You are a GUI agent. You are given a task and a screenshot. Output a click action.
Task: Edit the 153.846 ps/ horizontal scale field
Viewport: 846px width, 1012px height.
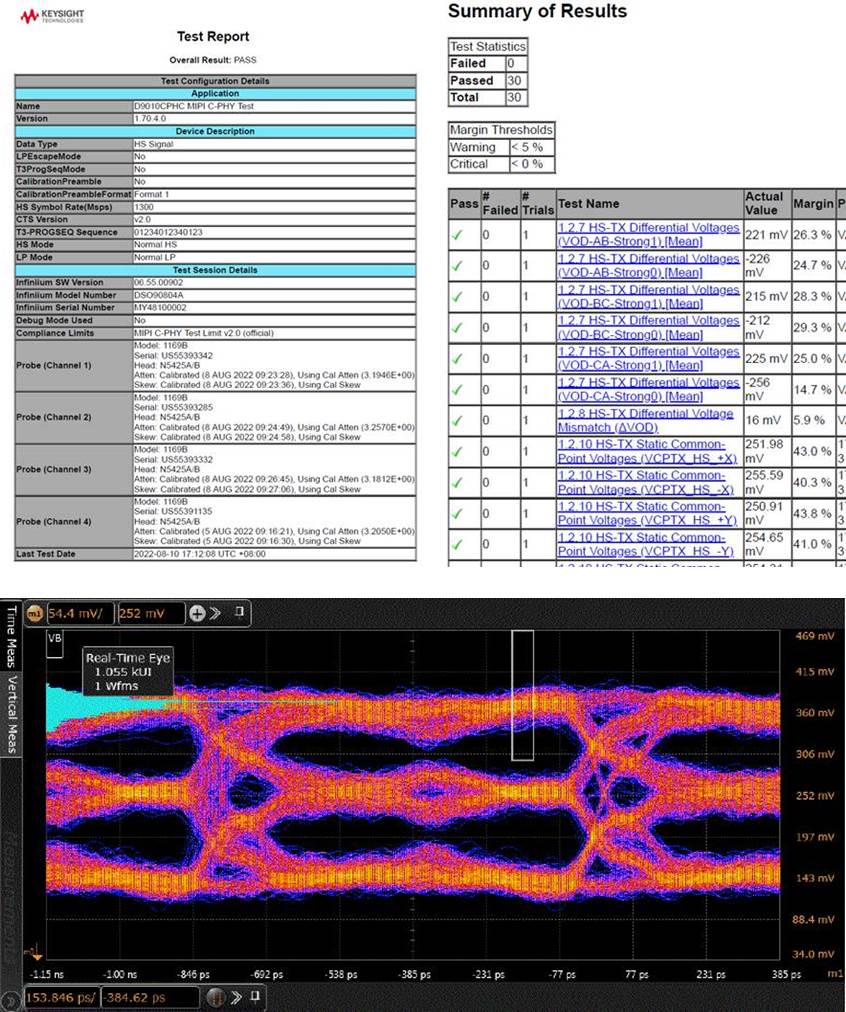[x=63, y=997]
